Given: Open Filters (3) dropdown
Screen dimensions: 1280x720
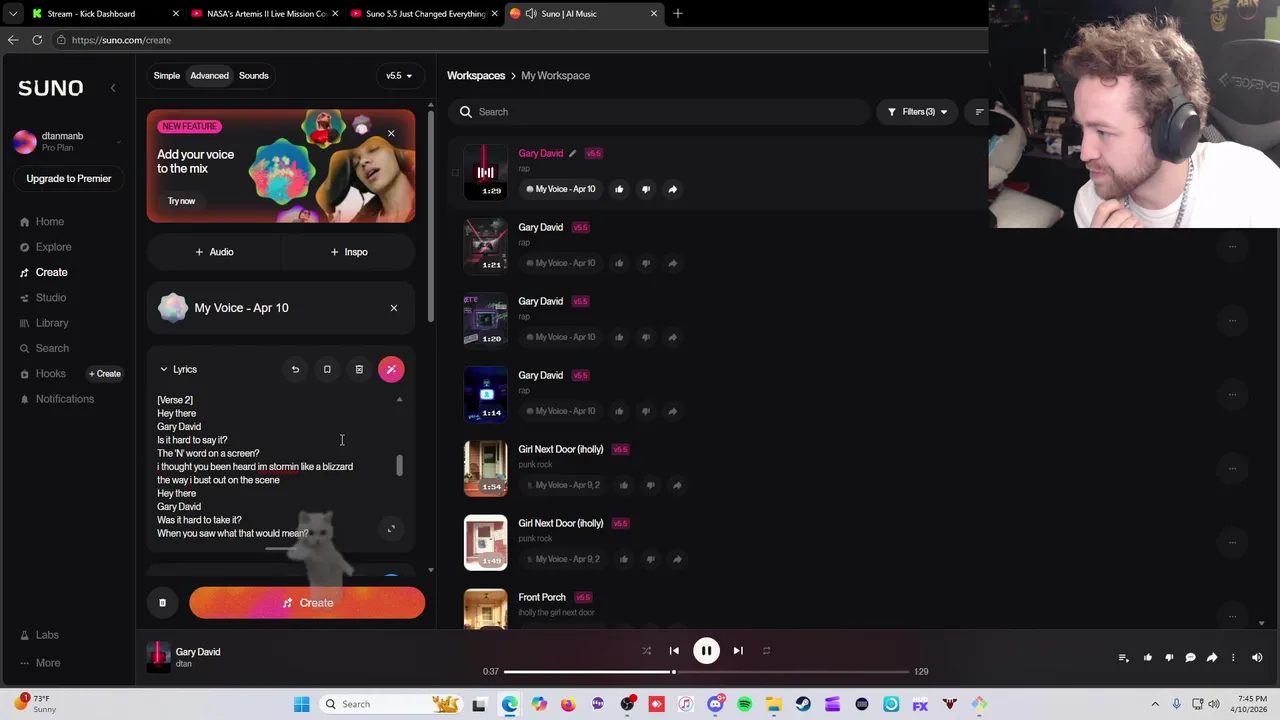Looking at the screenshot, I should (x=917, y=112).
